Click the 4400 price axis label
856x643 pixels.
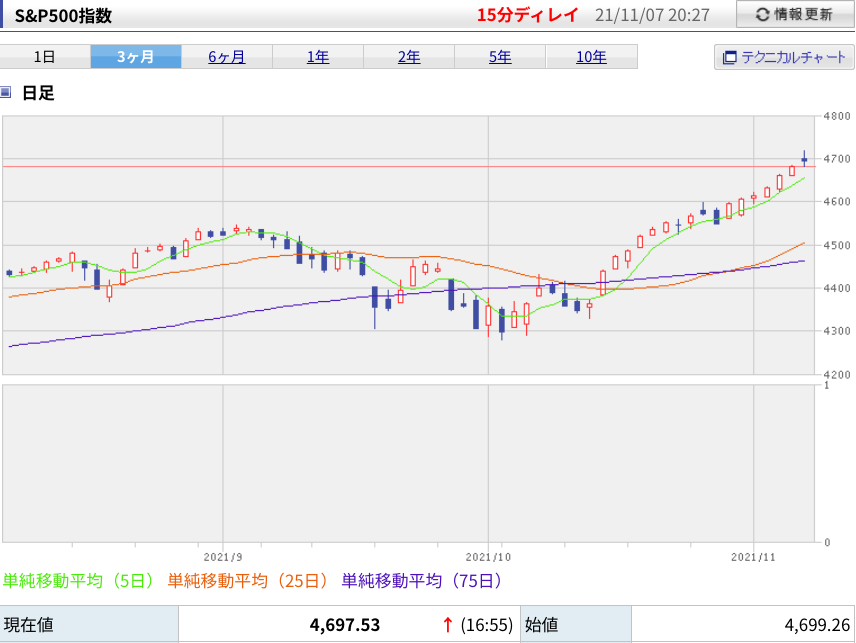click(837, 288)
